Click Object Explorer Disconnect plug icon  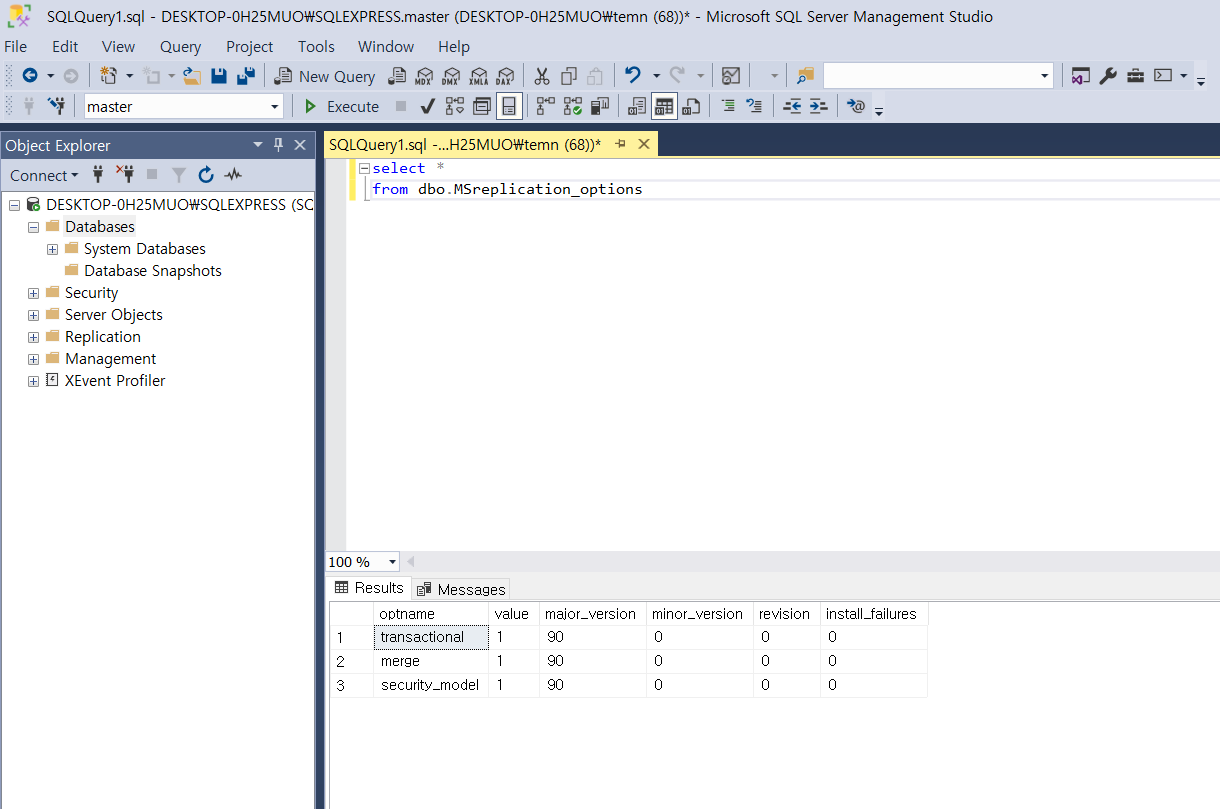click(125, 175)
